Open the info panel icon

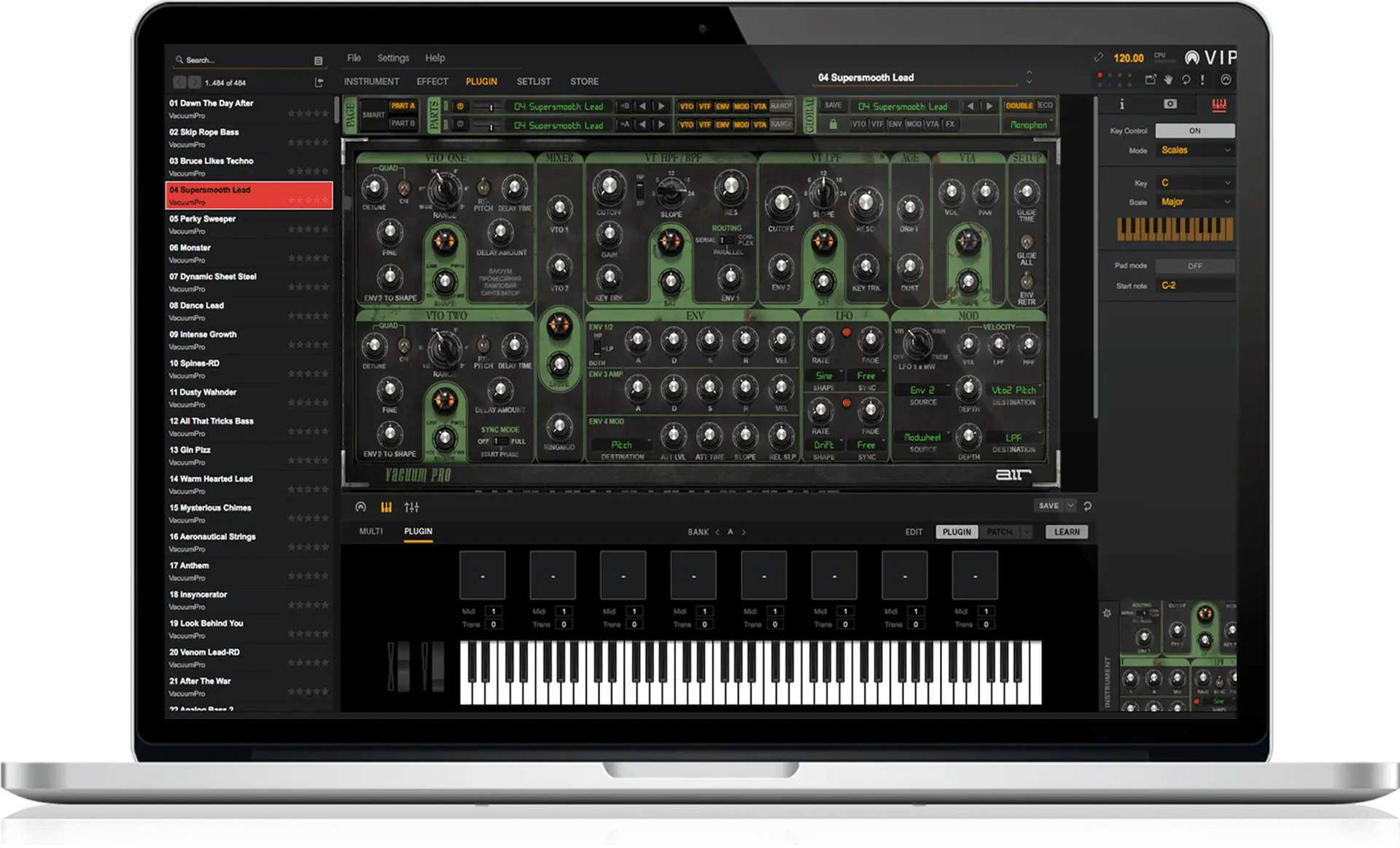(1121, 104)
